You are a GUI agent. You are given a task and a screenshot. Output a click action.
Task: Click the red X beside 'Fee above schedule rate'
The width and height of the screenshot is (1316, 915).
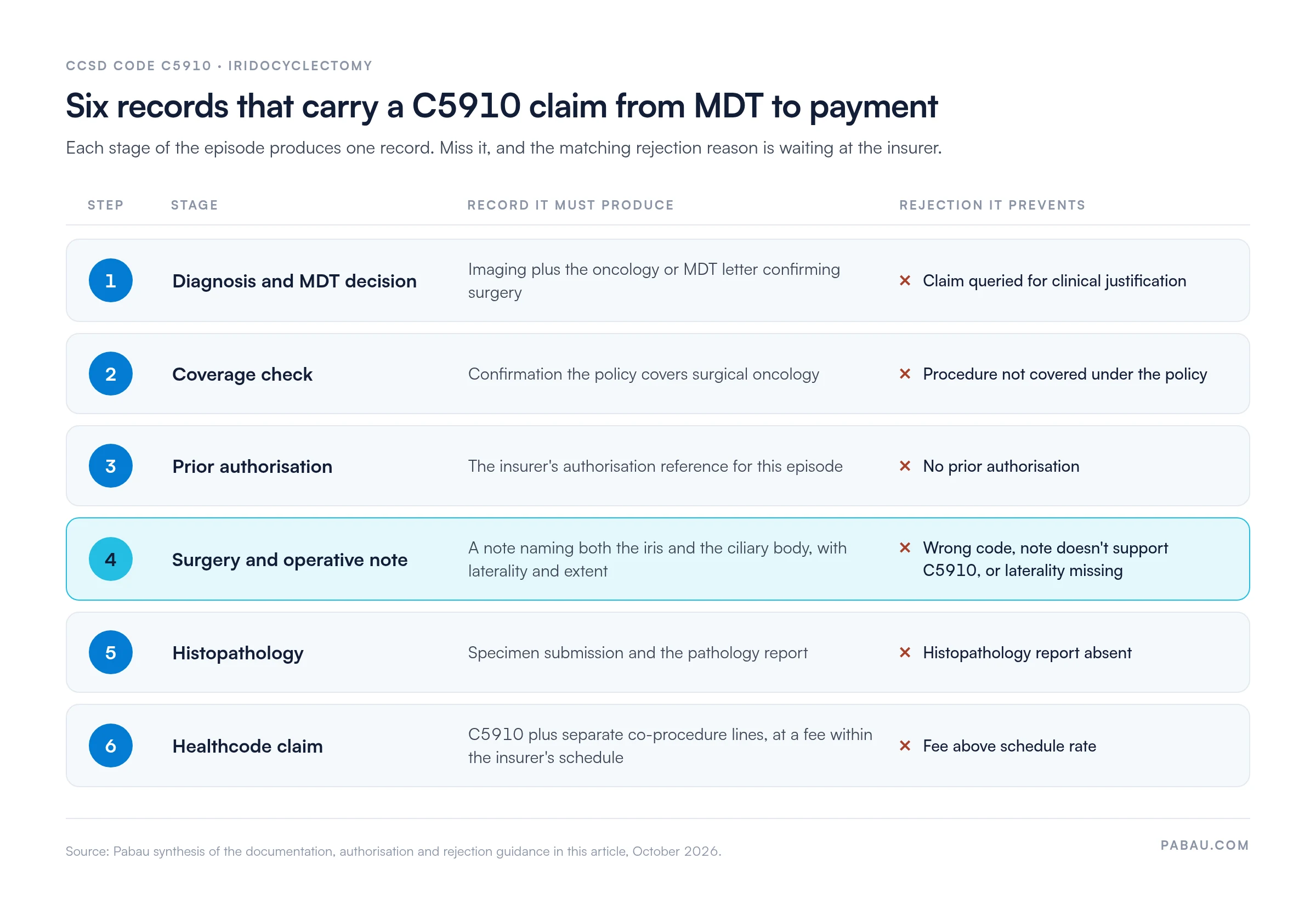(x=905, y=746)
